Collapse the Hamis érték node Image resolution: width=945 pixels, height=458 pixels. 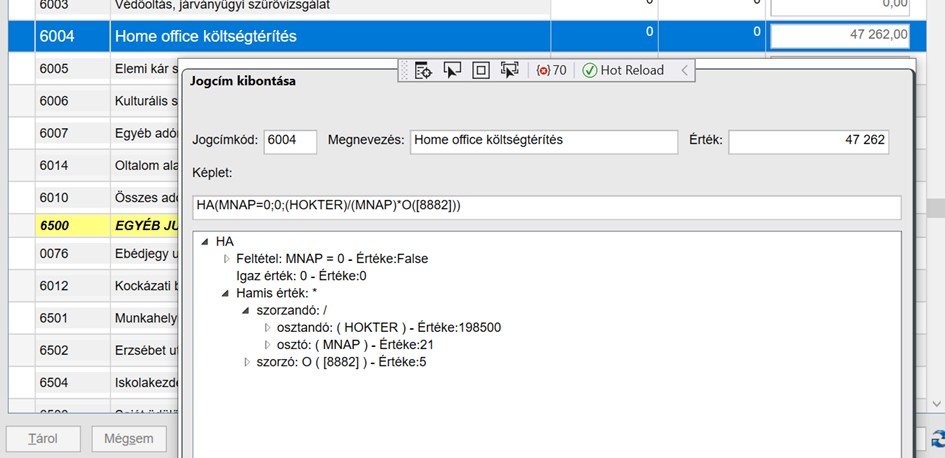[x=225, y=293]
